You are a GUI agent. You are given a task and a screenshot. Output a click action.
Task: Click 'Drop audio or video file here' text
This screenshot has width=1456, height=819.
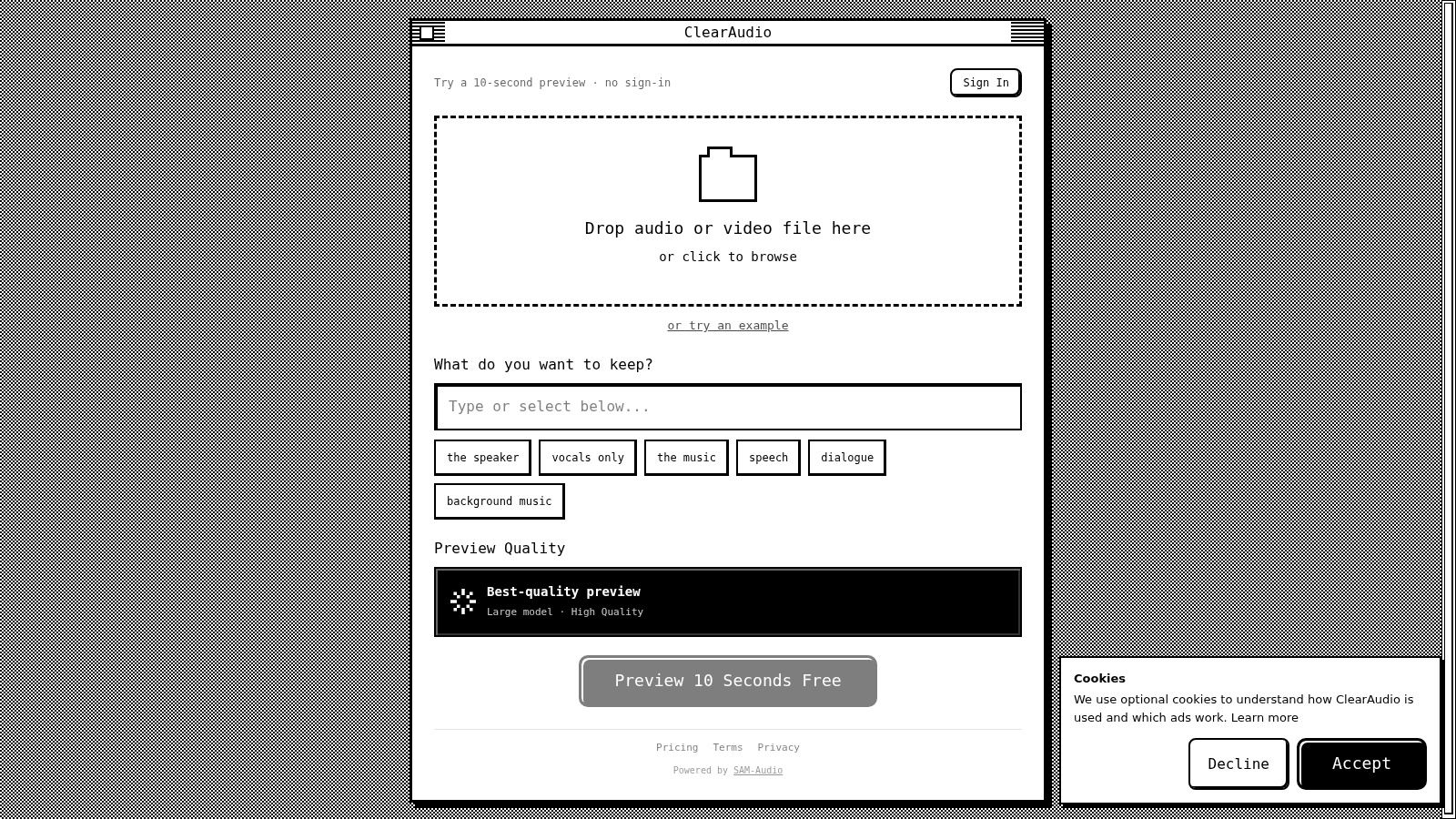pos(728,228)
